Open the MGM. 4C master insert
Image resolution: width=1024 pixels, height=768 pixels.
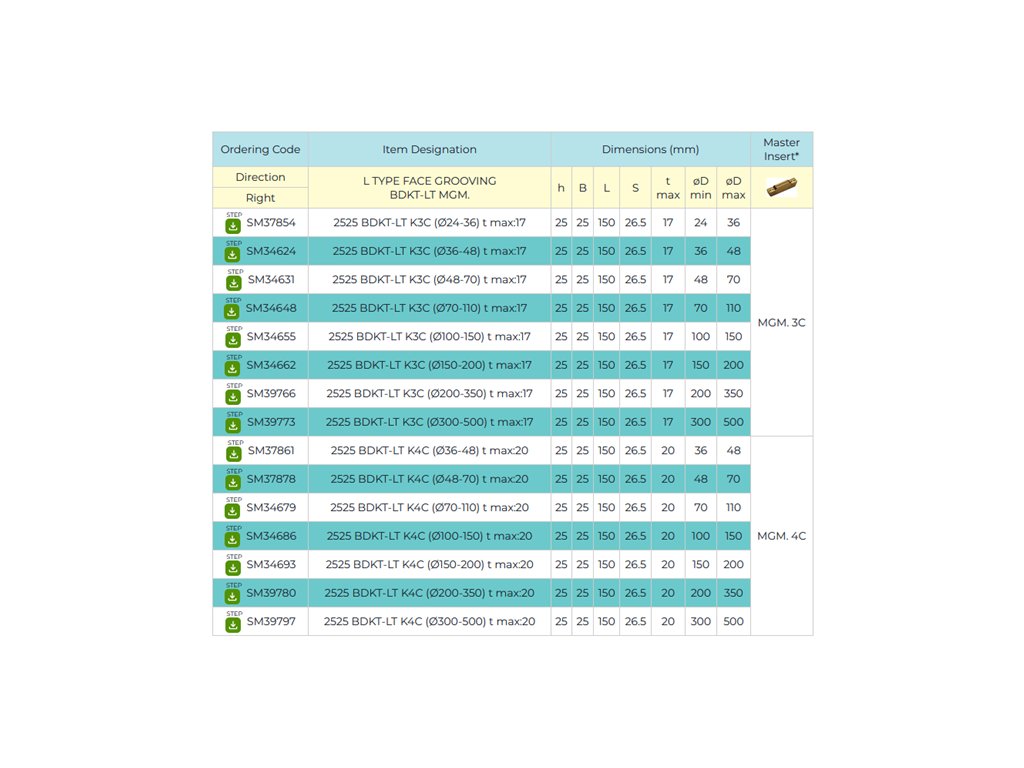click(781, 536)
